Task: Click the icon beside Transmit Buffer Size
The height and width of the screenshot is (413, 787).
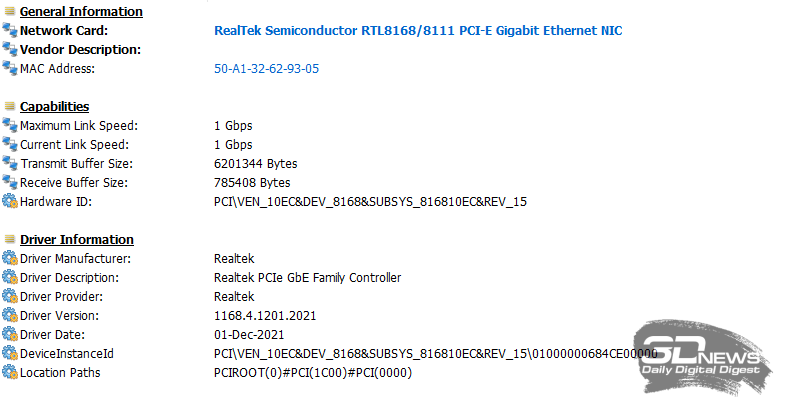Action: pyautogui.click(x=10, y=163)
